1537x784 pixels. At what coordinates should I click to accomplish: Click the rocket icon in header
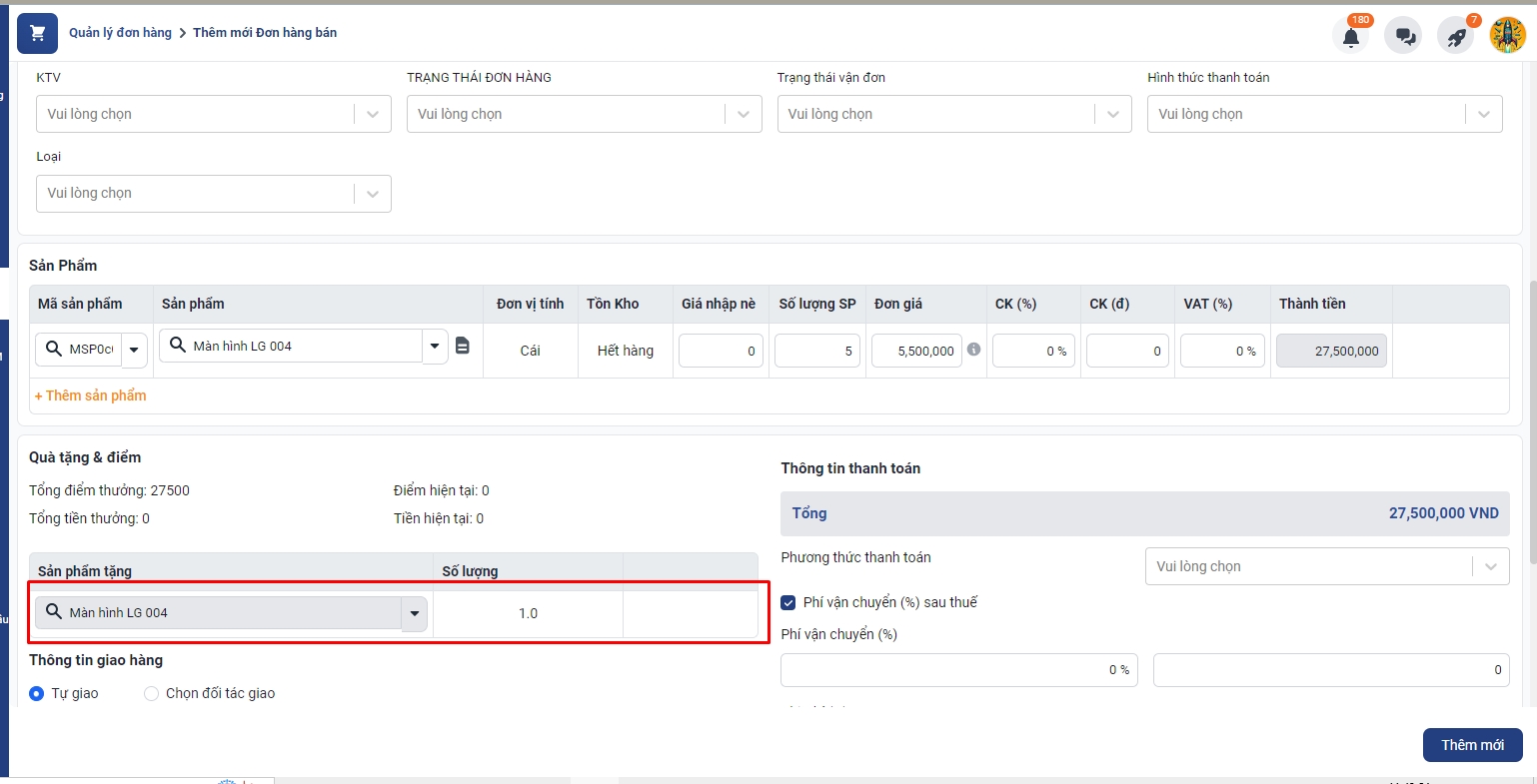[1456, 36]
